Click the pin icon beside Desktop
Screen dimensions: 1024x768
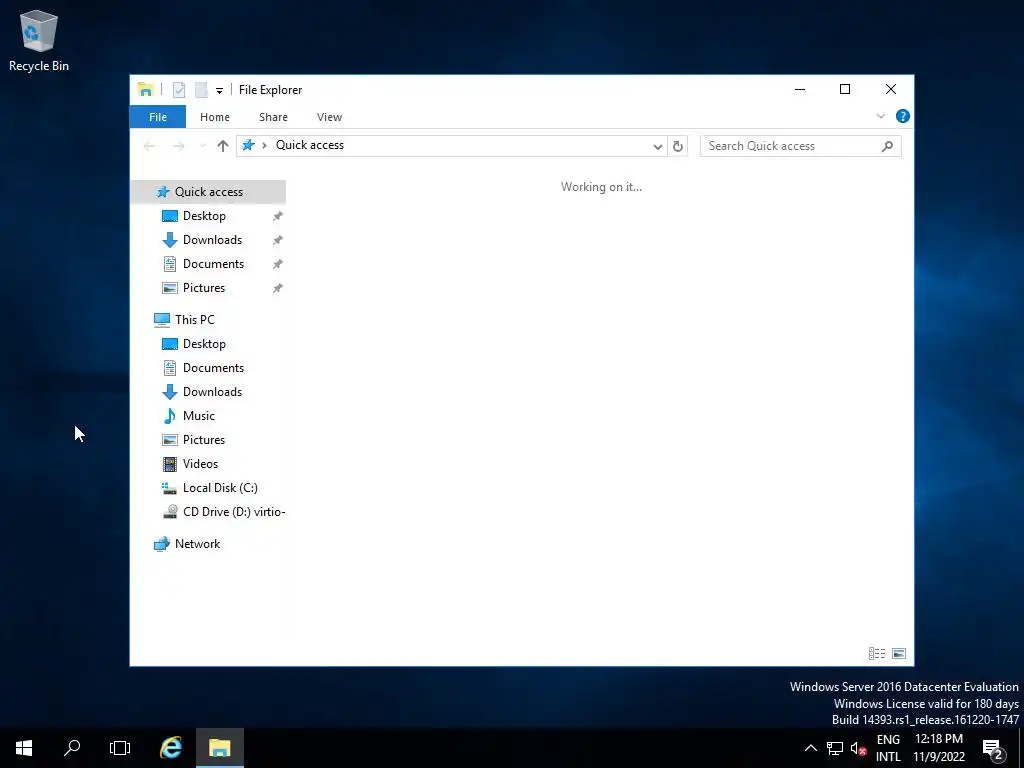coord(278,216)
